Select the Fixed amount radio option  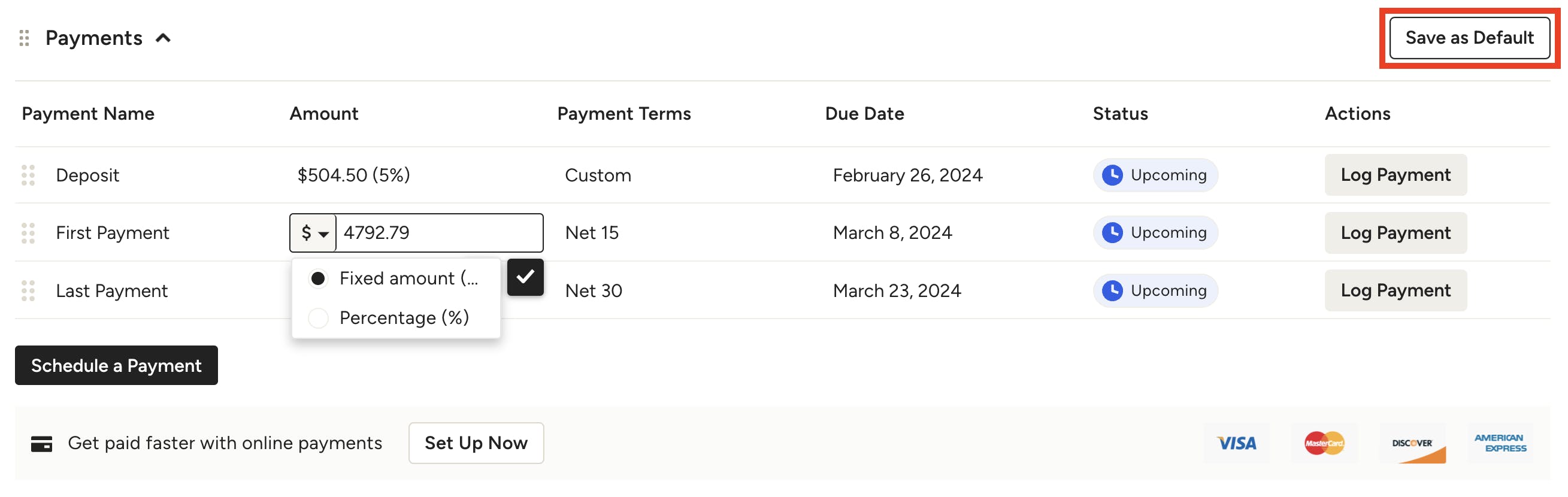pyautogui.click(x=318, y=278)
